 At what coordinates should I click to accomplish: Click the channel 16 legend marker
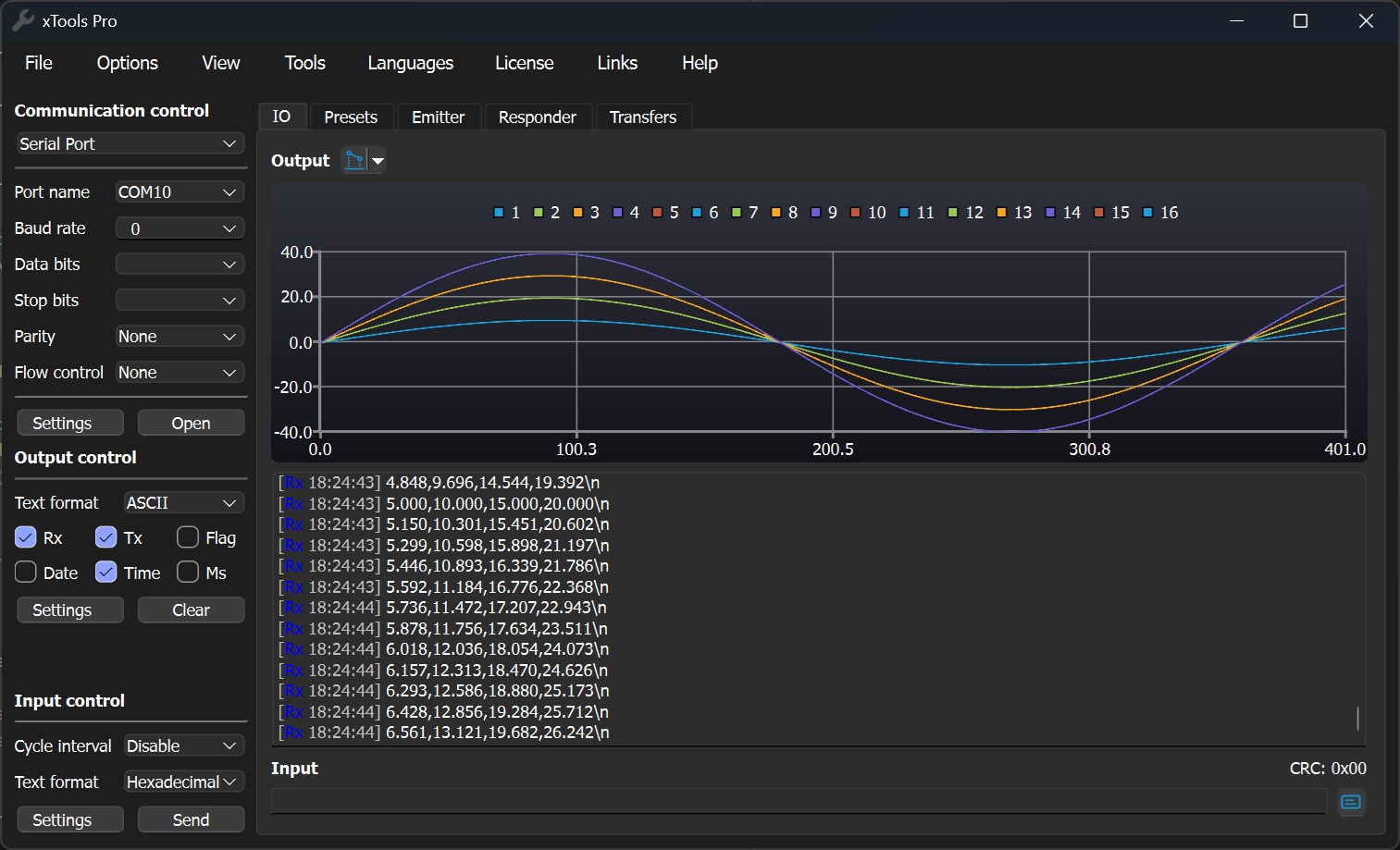coord(1147,213)
